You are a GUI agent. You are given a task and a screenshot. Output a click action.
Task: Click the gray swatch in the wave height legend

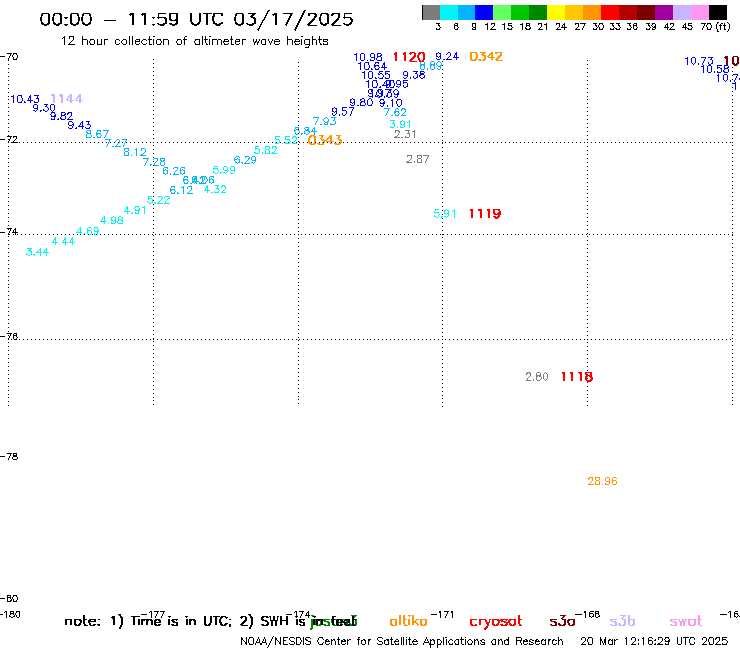[431, 12]
